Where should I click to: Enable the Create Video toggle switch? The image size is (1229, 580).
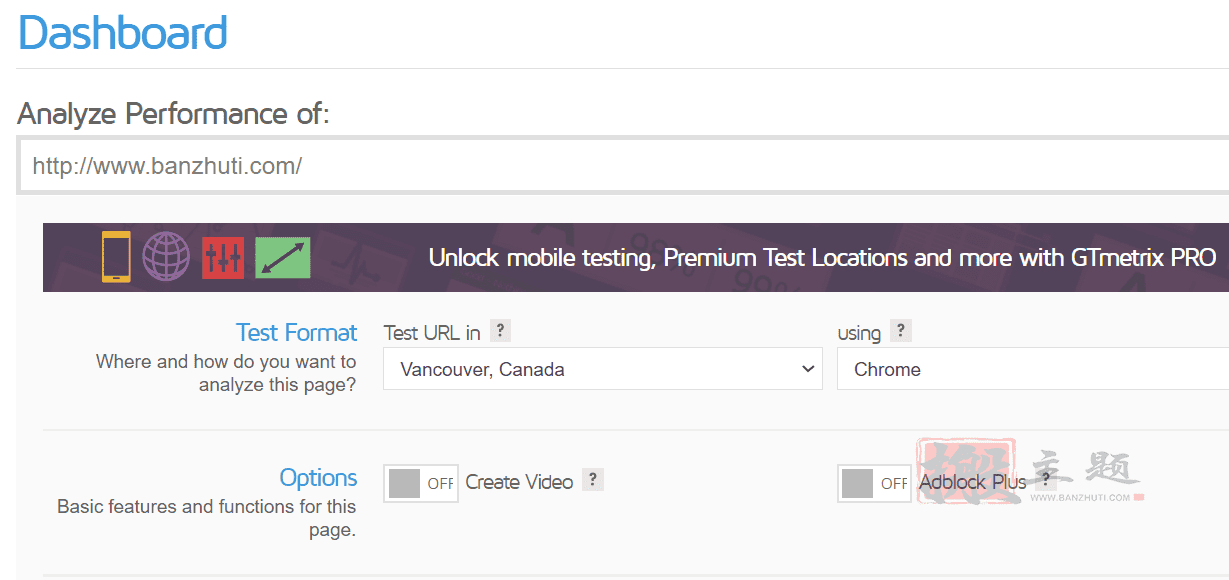[421, 483]
